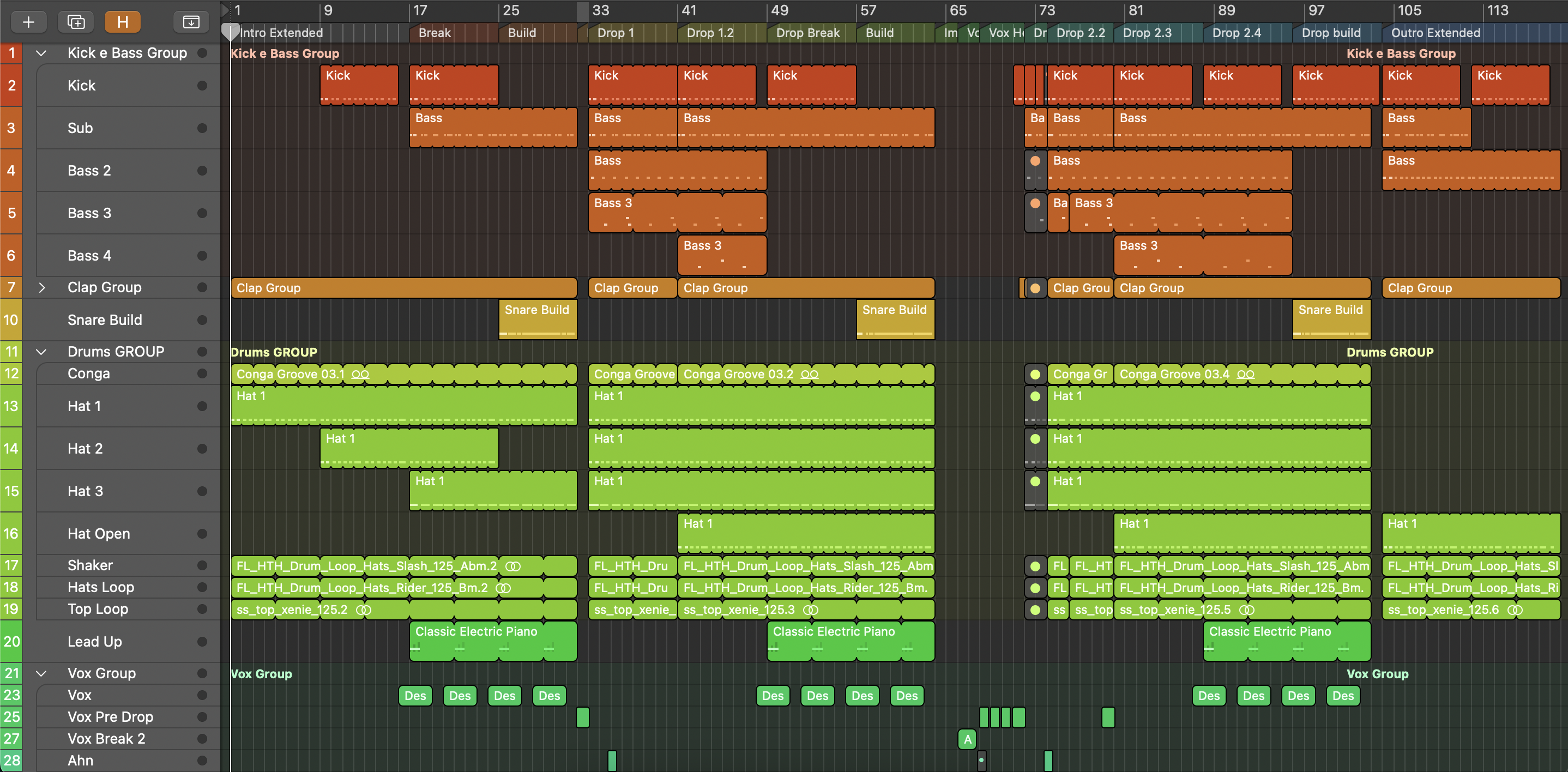Select track number 1 color strip
1568x772 pixels.
point(11,53)
